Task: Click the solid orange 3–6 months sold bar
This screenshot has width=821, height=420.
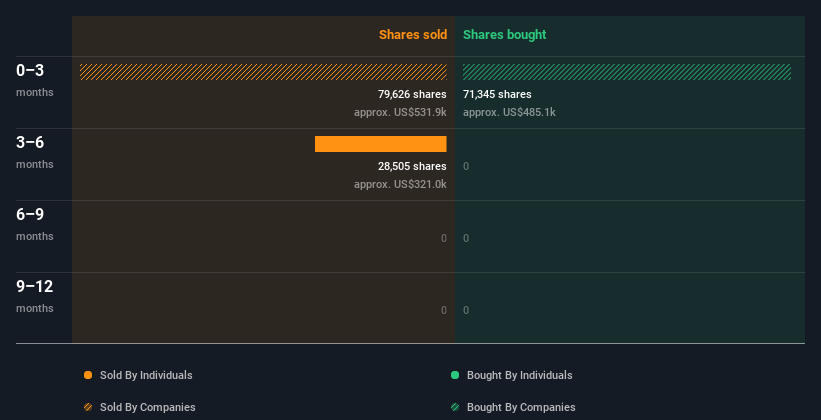Action: [381, 144]
